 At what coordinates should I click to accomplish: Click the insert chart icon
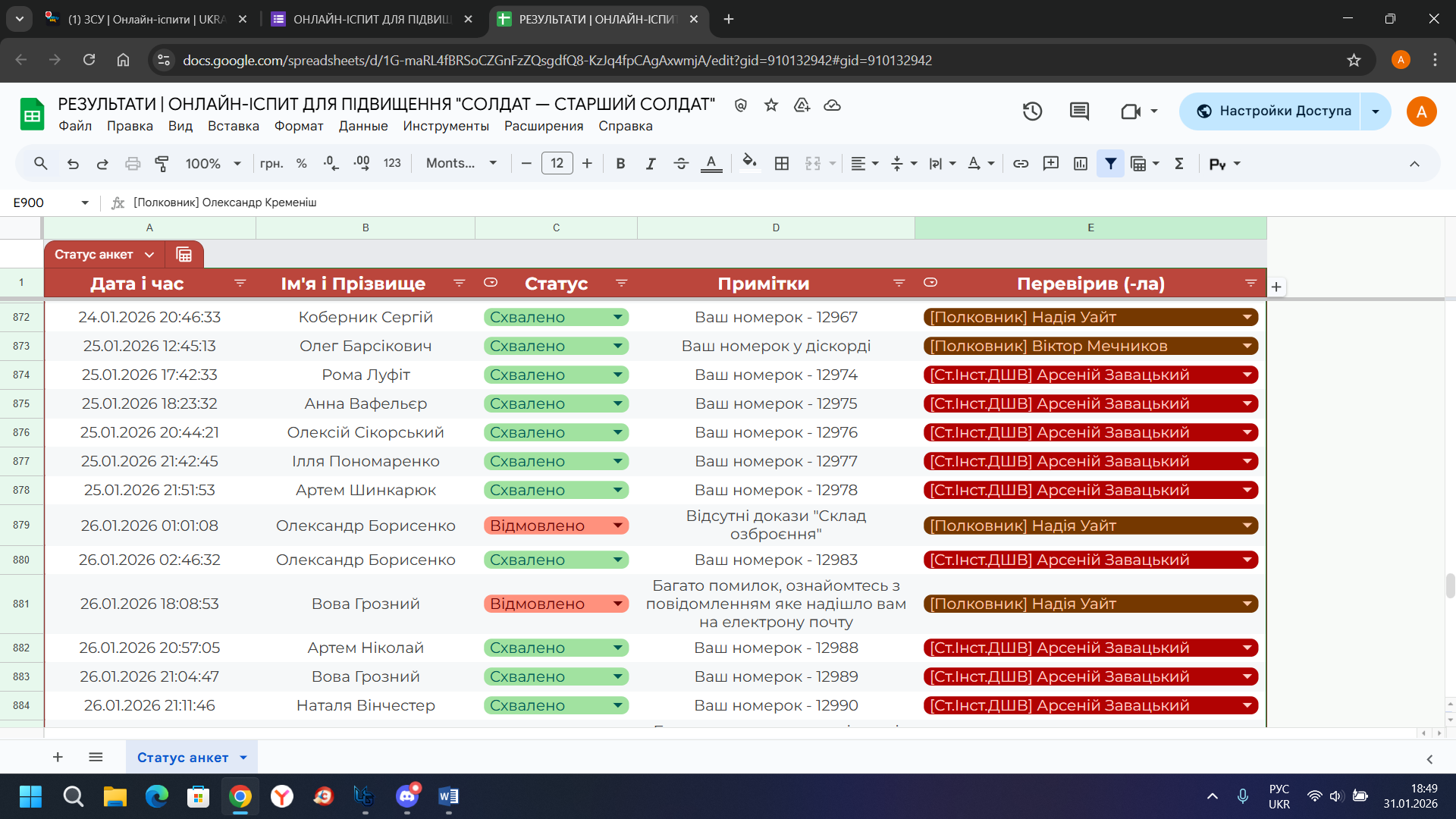1081,163
